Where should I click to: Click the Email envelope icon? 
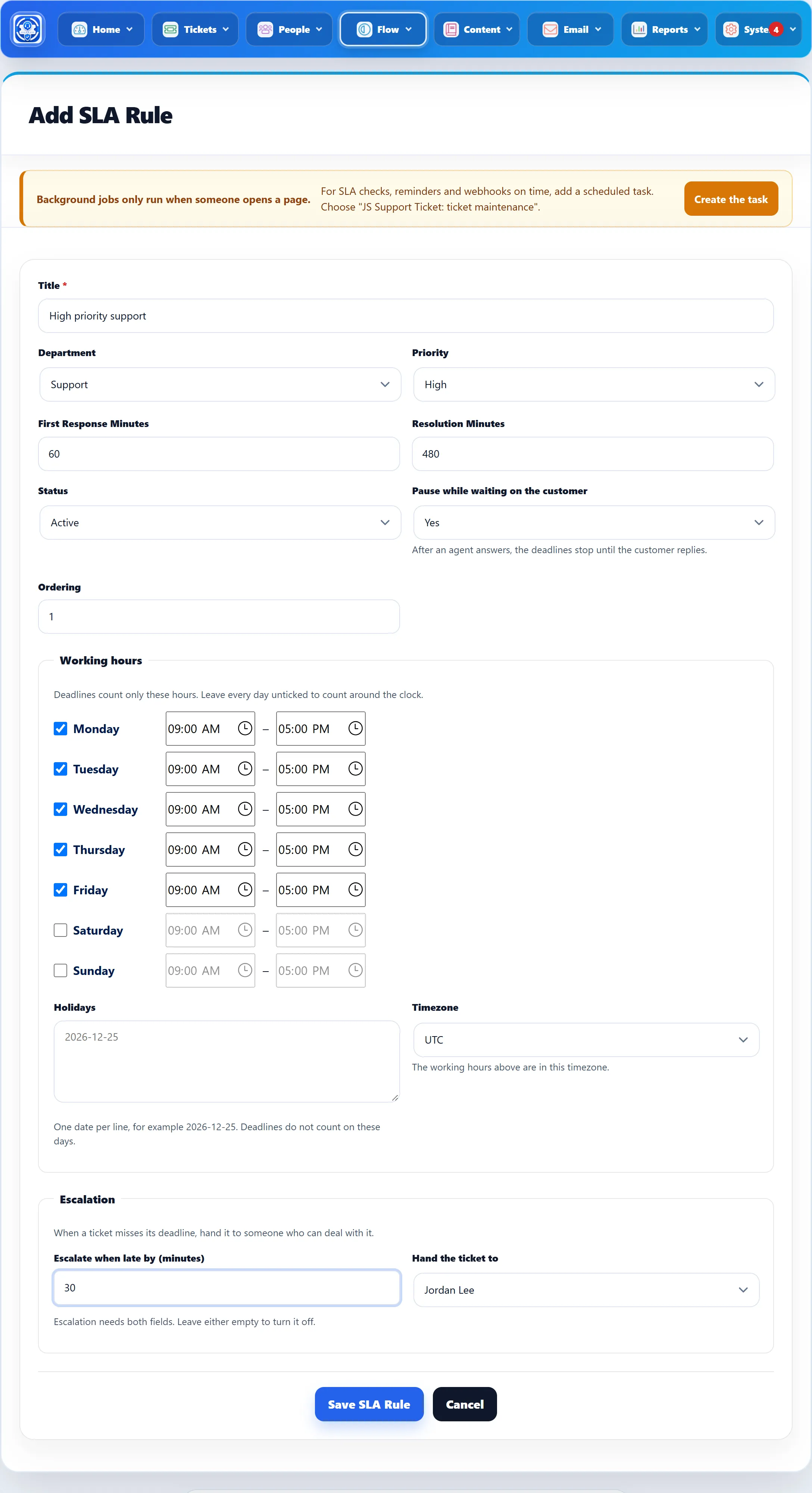[x=550, y=29]
